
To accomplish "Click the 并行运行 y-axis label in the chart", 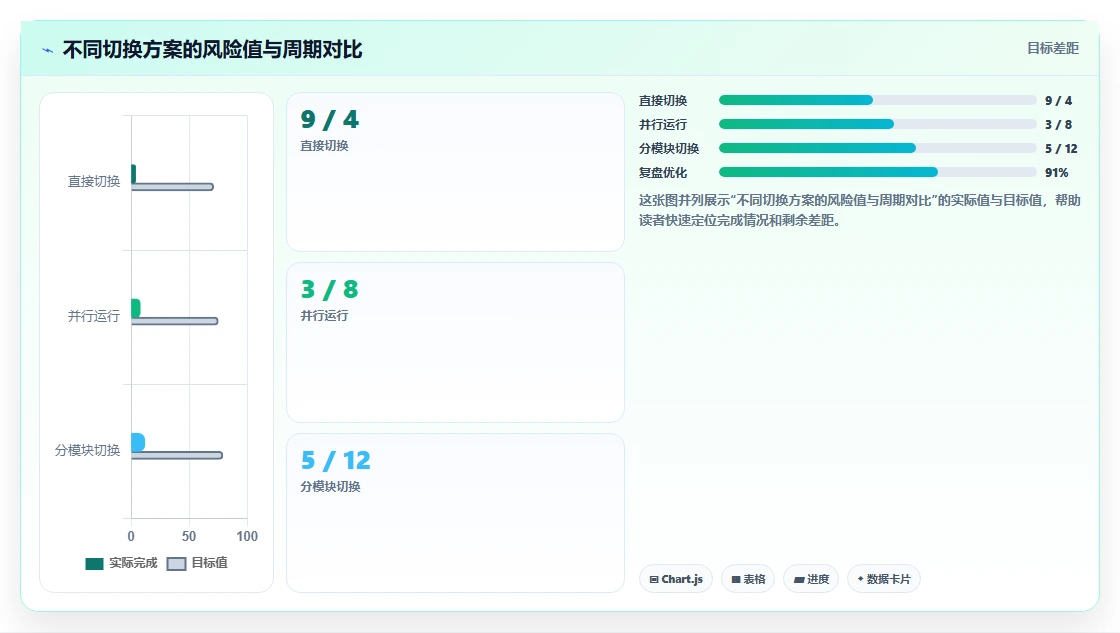I will [x=94, y=316].
